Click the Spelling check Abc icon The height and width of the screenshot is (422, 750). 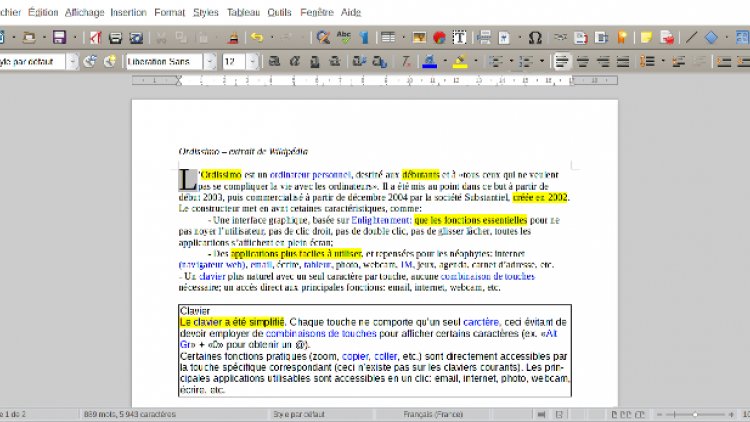point(343,37)
